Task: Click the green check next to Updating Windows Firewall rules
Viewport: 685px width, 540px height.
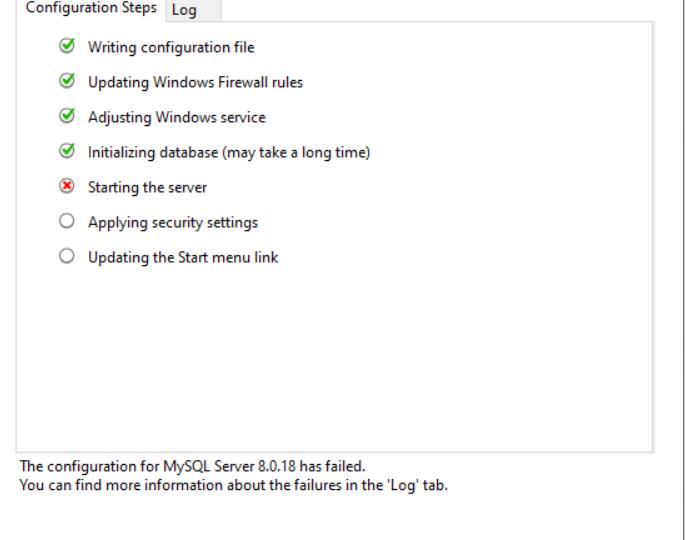Action: pos(67,80)
